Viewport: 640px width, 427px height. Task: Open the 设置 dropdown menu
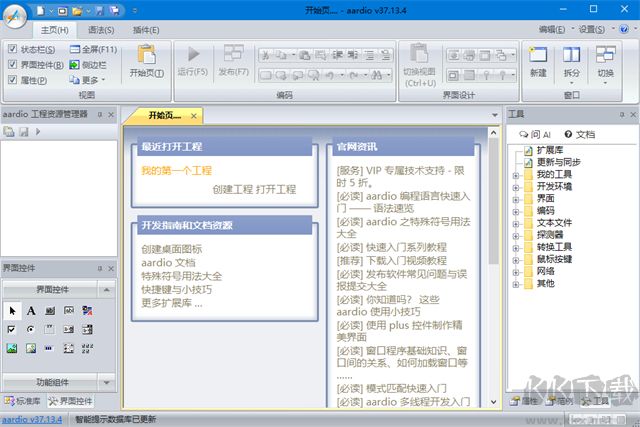pos(596,30)
